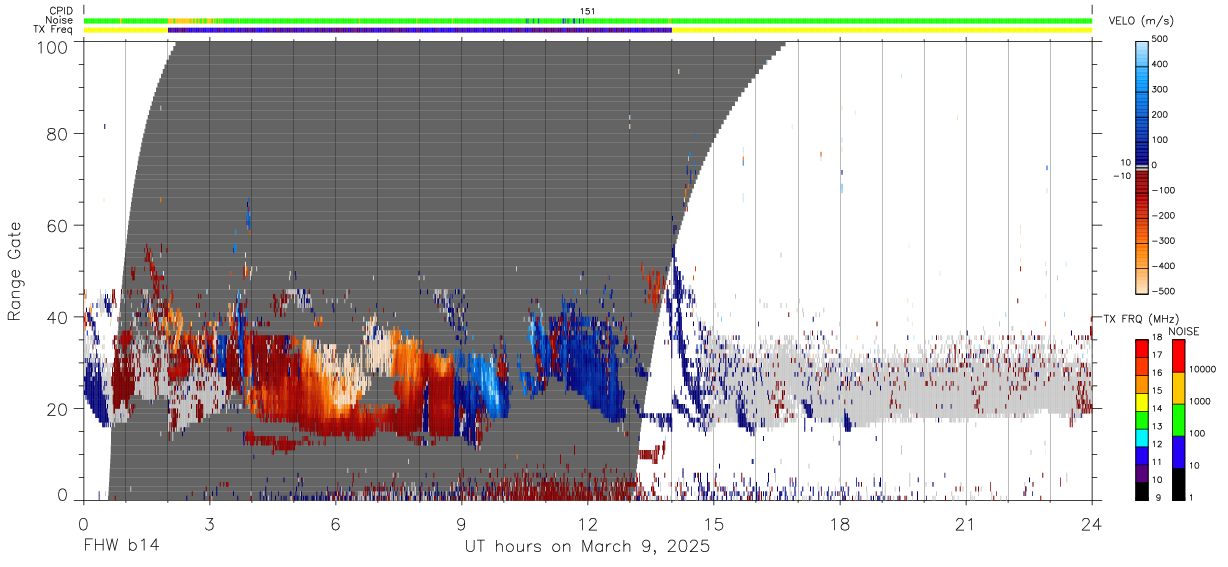Click the green segment of the NOISE color bar
Screen dimensions: 1228x567
(1177, 420)
